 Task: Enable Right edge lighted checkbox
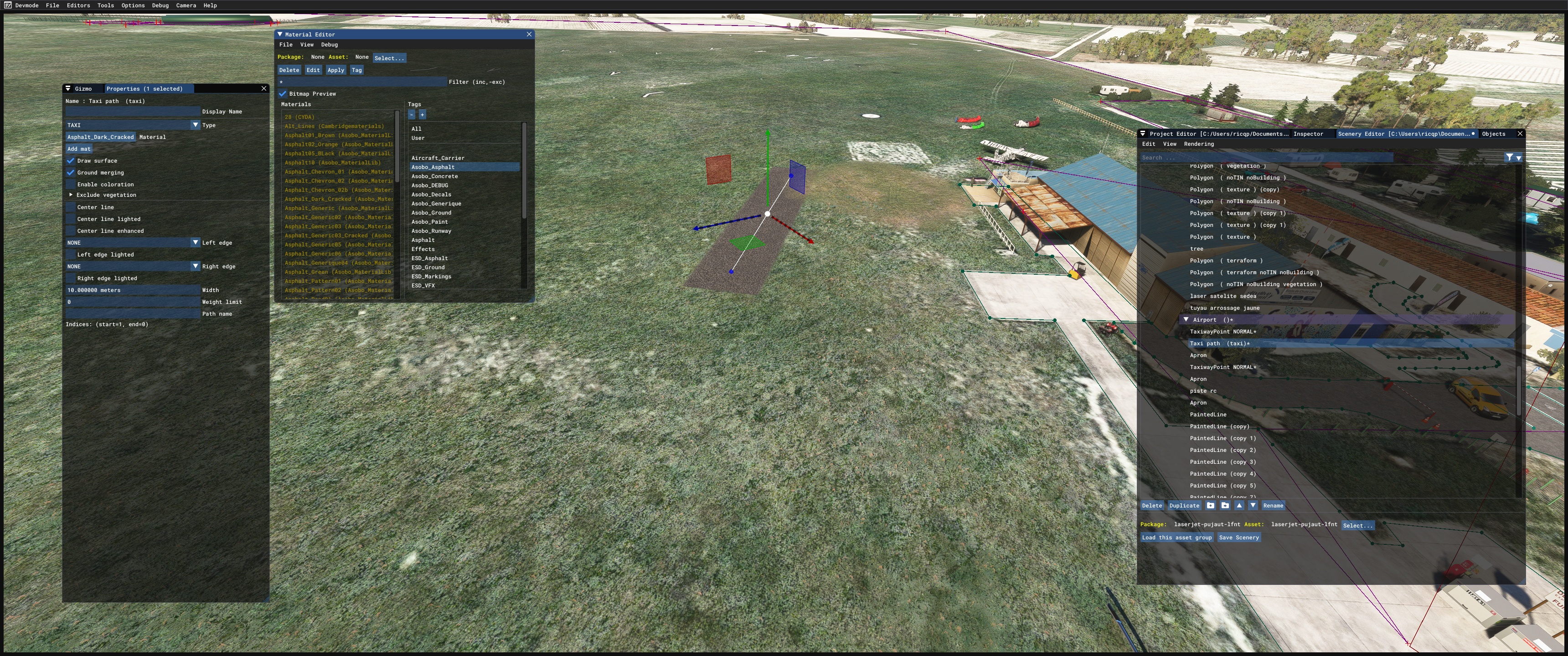(71, 279)
